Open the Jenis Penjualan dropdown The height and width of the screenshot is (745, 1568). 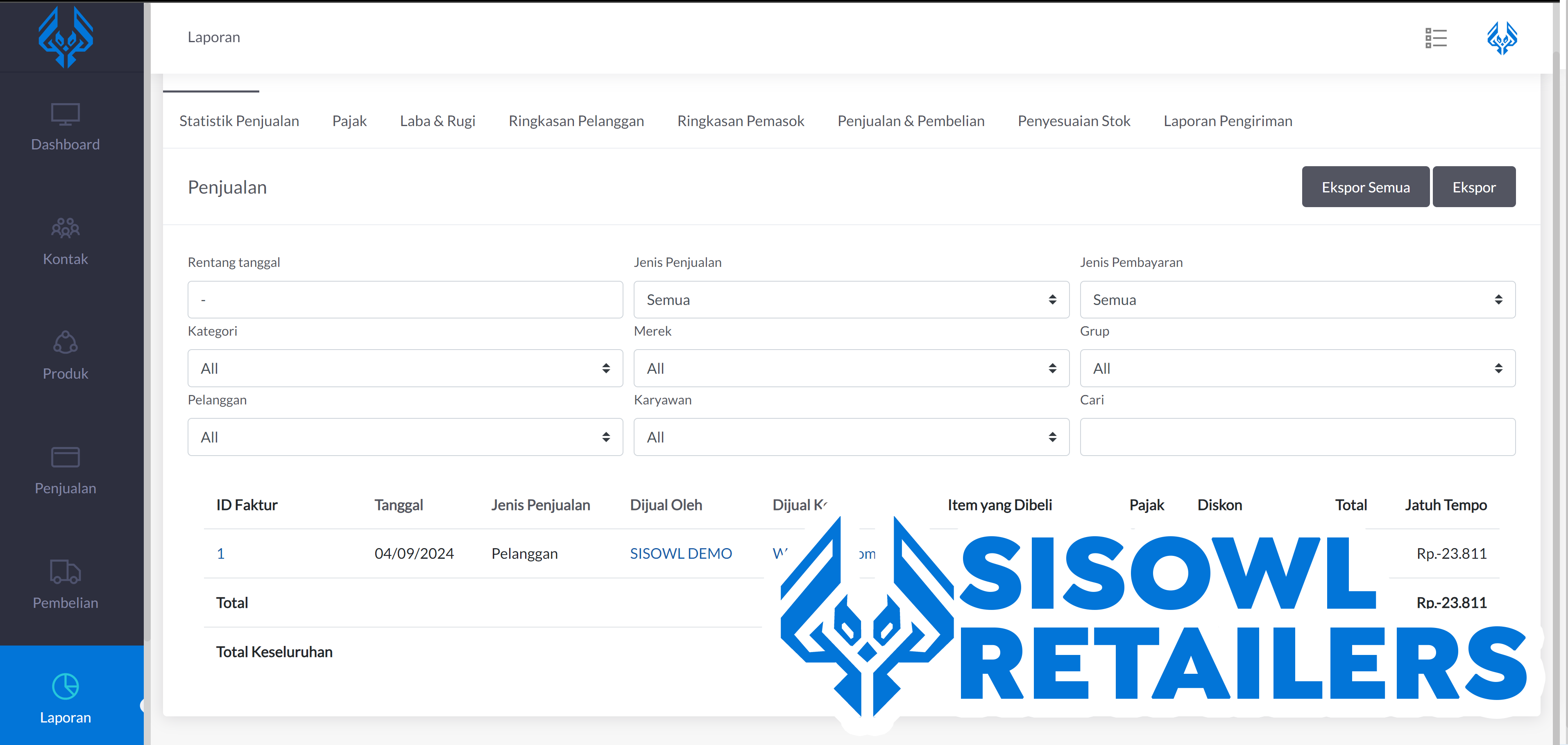tap(851, 299)
